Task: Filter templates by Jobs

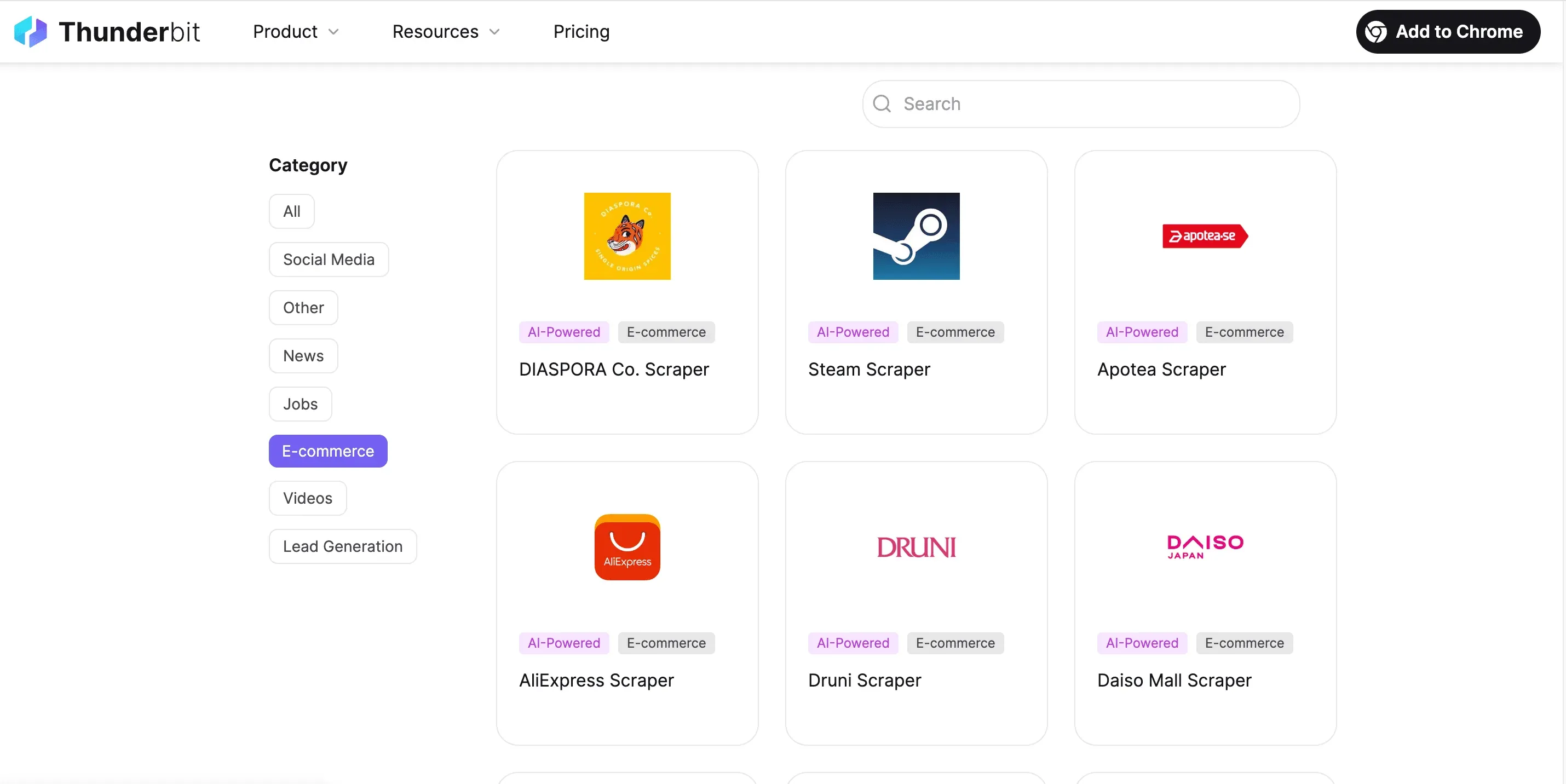Action: [300, 404]
